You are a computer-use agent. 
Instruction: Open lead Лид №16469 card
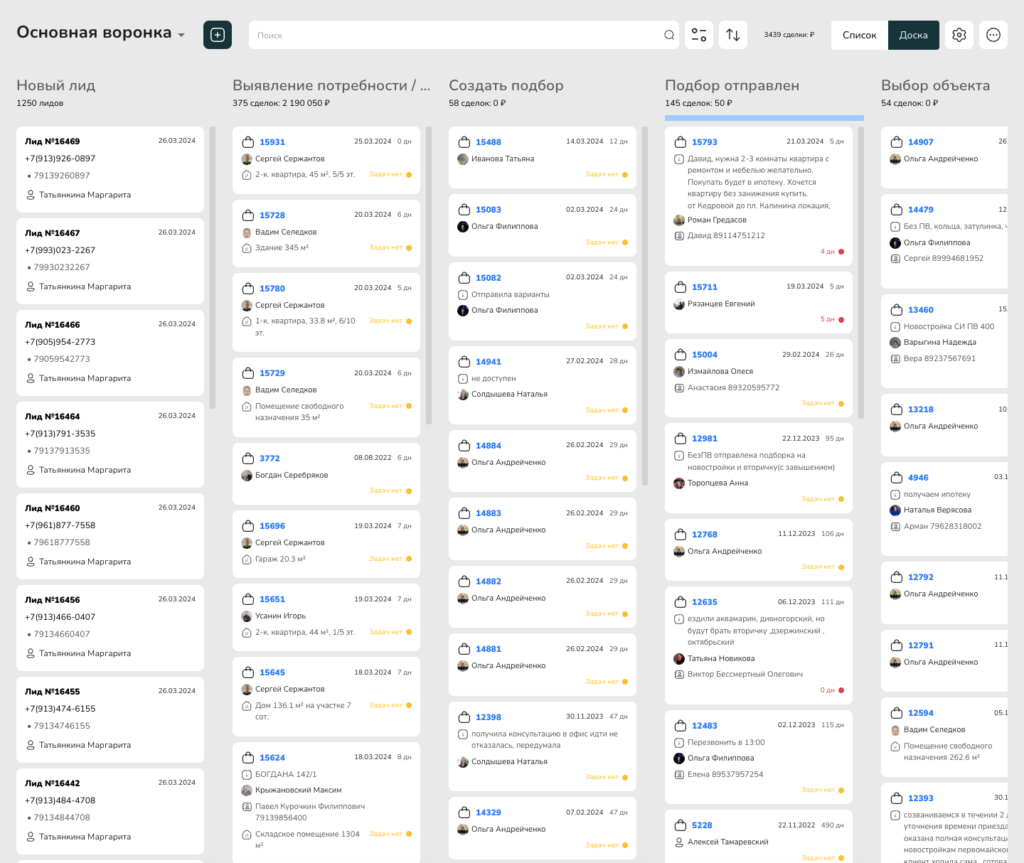pyautogui.click(x=52, y=141)
